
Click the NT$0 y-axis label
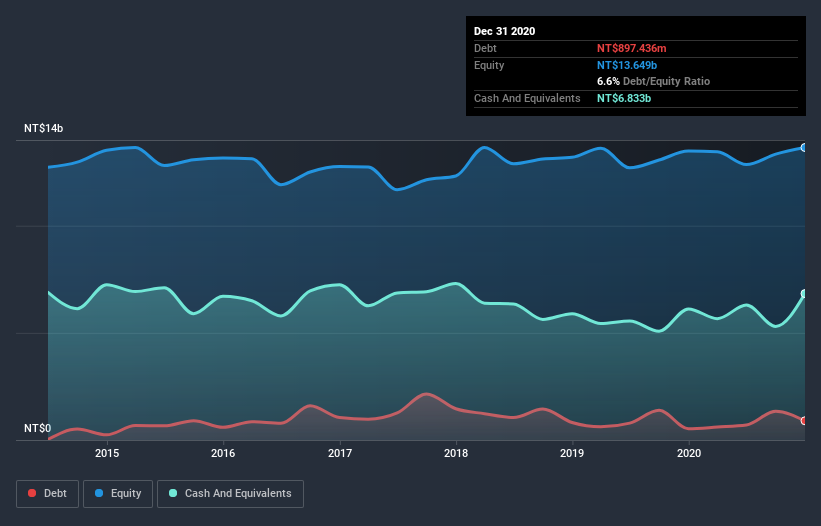[x=38, y=428]
